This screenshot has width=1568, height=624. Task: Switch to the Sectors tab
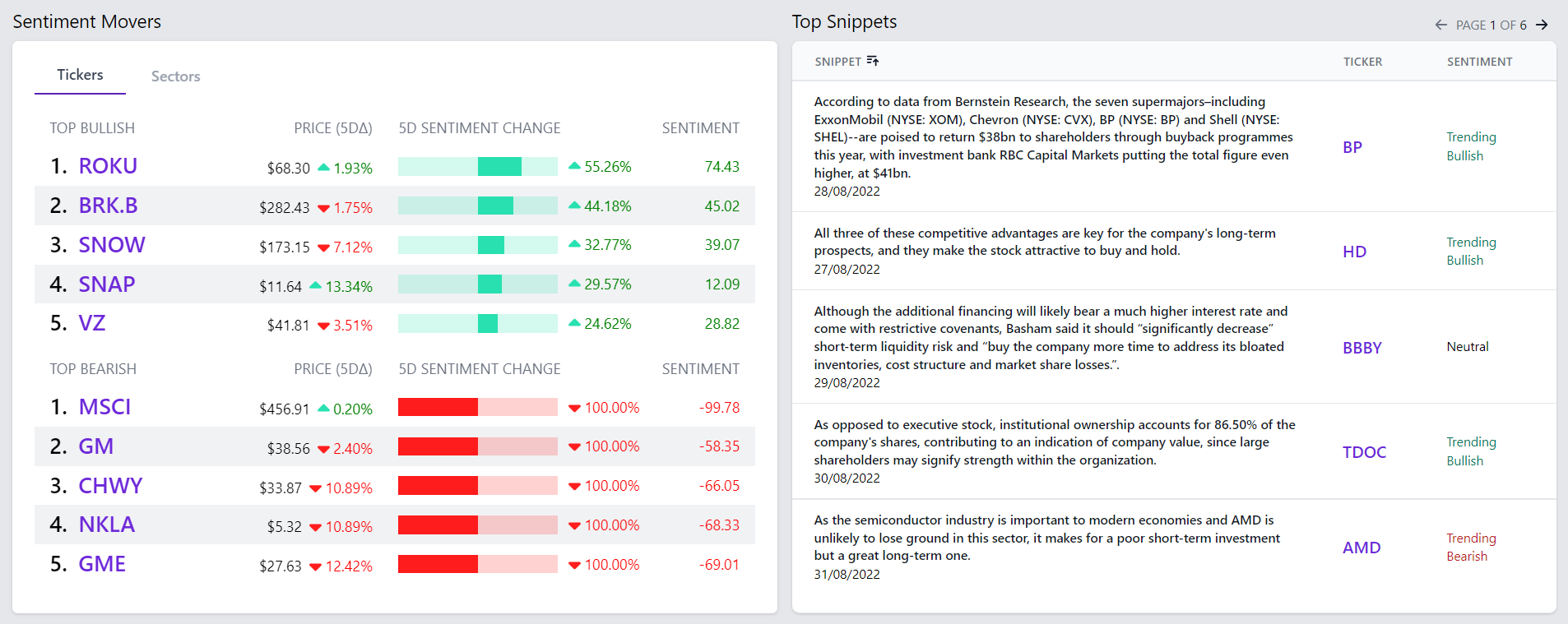click(x=175, y=76)
